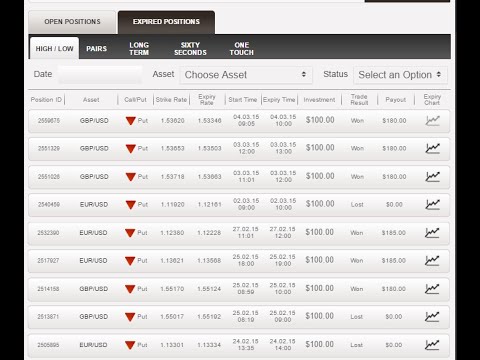The height and width of the screenshot is (360, 480).
Task: Open expiry chart for position 2505895
Action: (x=432, y=345)
